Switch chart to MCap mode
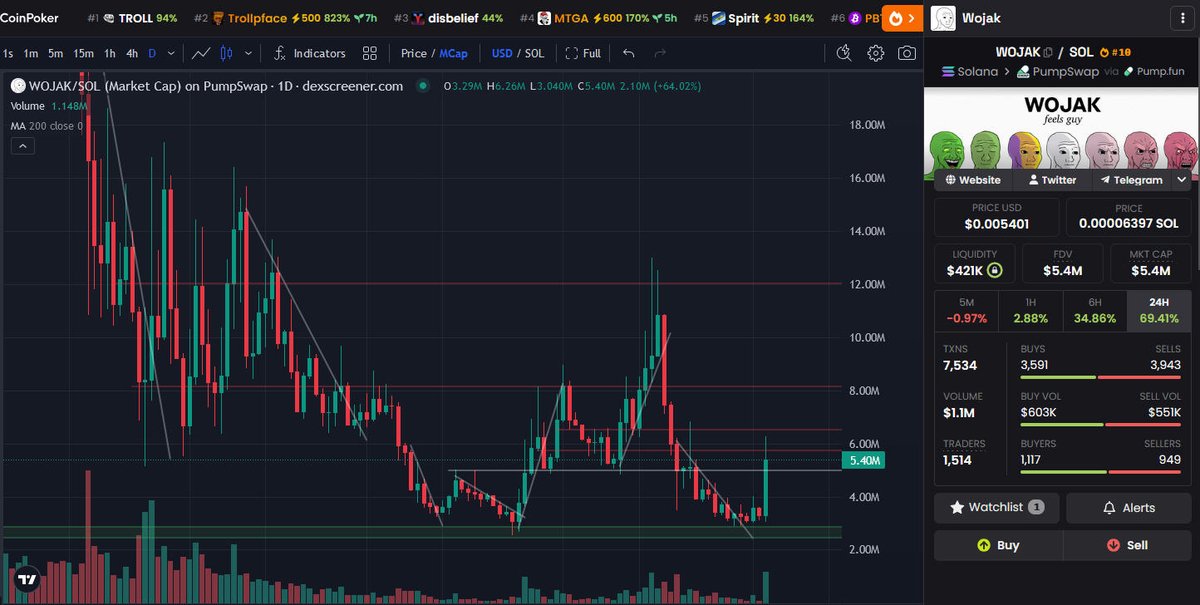 (453, 53)
